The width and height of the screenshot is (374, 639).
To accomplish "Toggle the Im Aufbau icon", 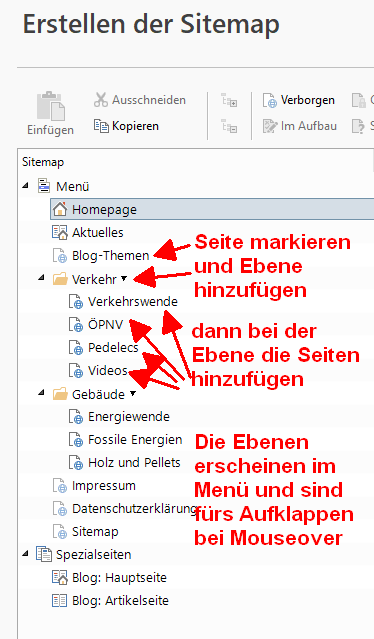I will [x=270, y=126].
